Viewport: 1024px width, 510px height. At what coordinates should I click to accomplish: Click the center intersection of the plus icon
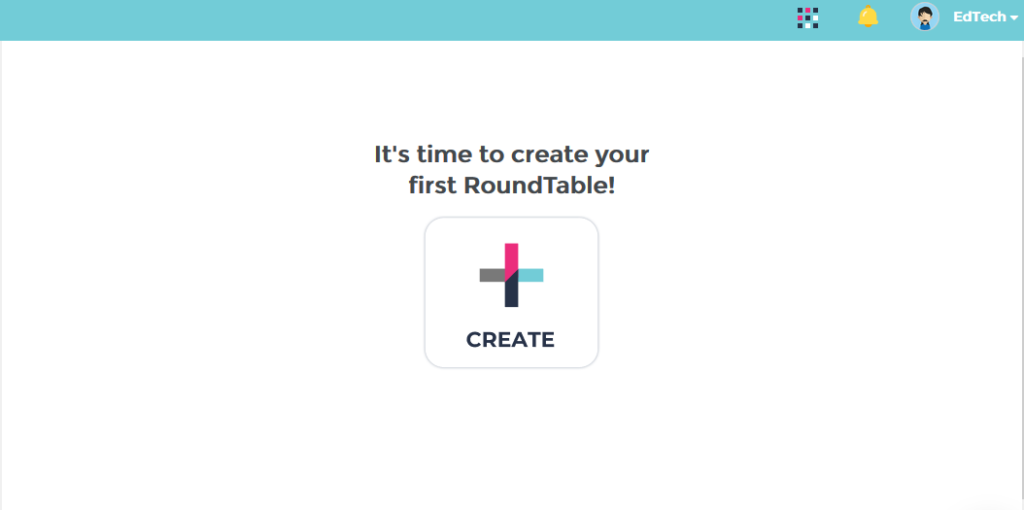[511, 275]
